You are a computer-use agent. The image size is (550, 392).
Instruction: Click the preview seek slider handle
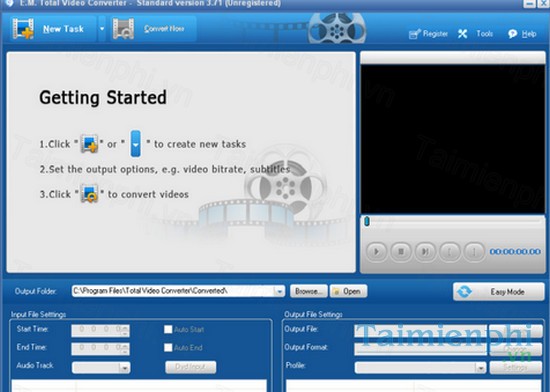click(367, 221)
